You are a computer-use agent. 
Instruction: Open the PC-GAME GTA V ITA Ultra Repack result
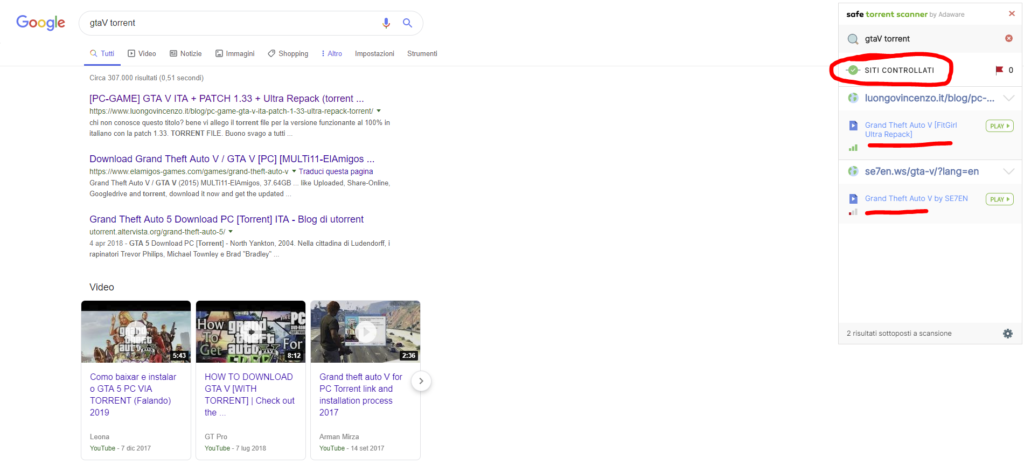point(227,99)
